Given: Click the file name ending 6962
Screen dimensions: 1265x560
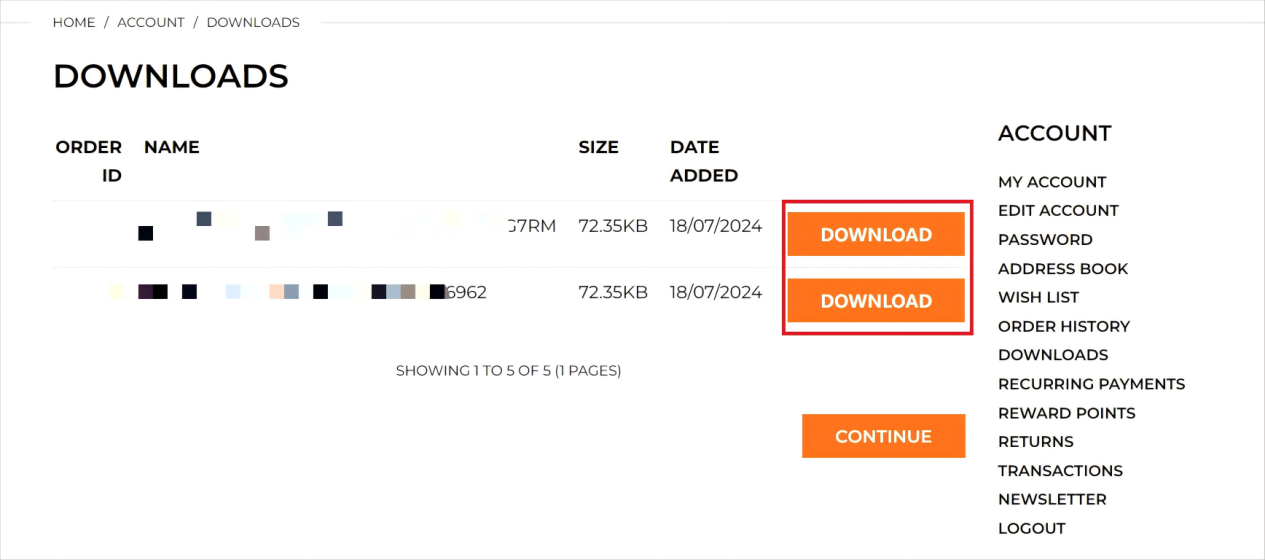Looking at the screenshot, I should pos(298,292).
